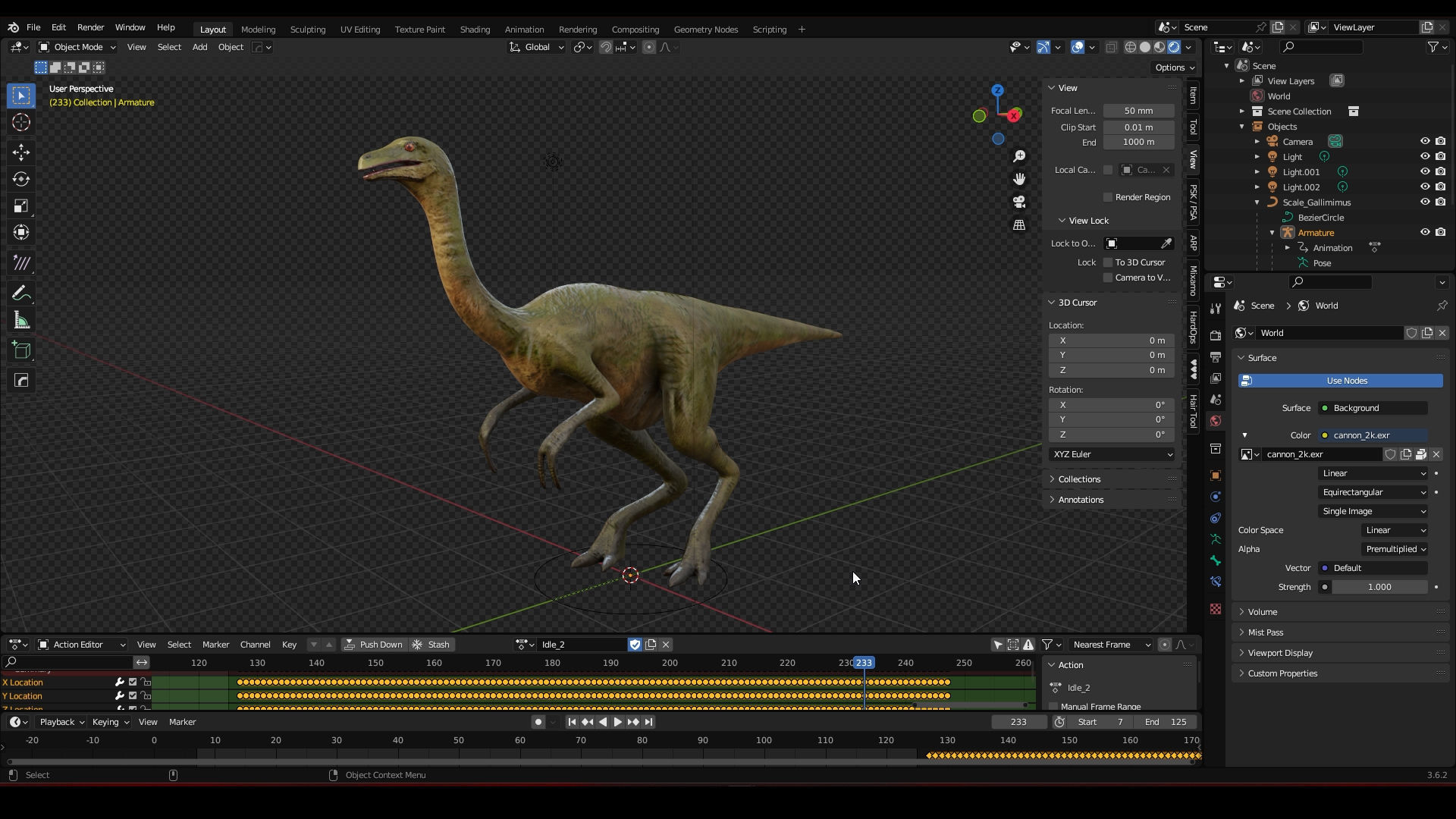Viewport: 1456px width, 819px height.
Task: Select the Annotate tool
Action: (21, 293)
